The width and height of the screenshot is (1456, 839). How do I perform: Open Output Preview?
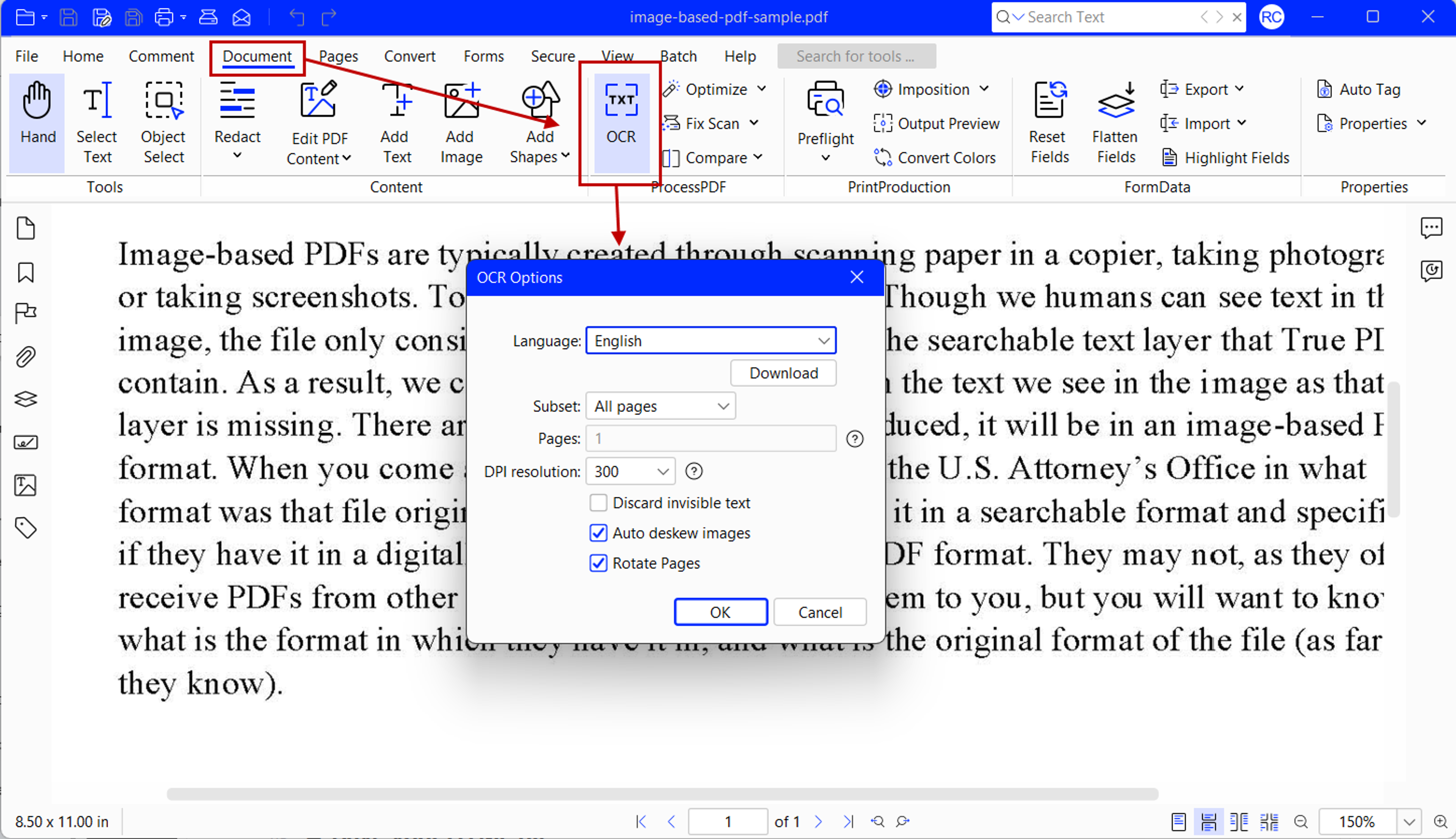tap(937, 123)
